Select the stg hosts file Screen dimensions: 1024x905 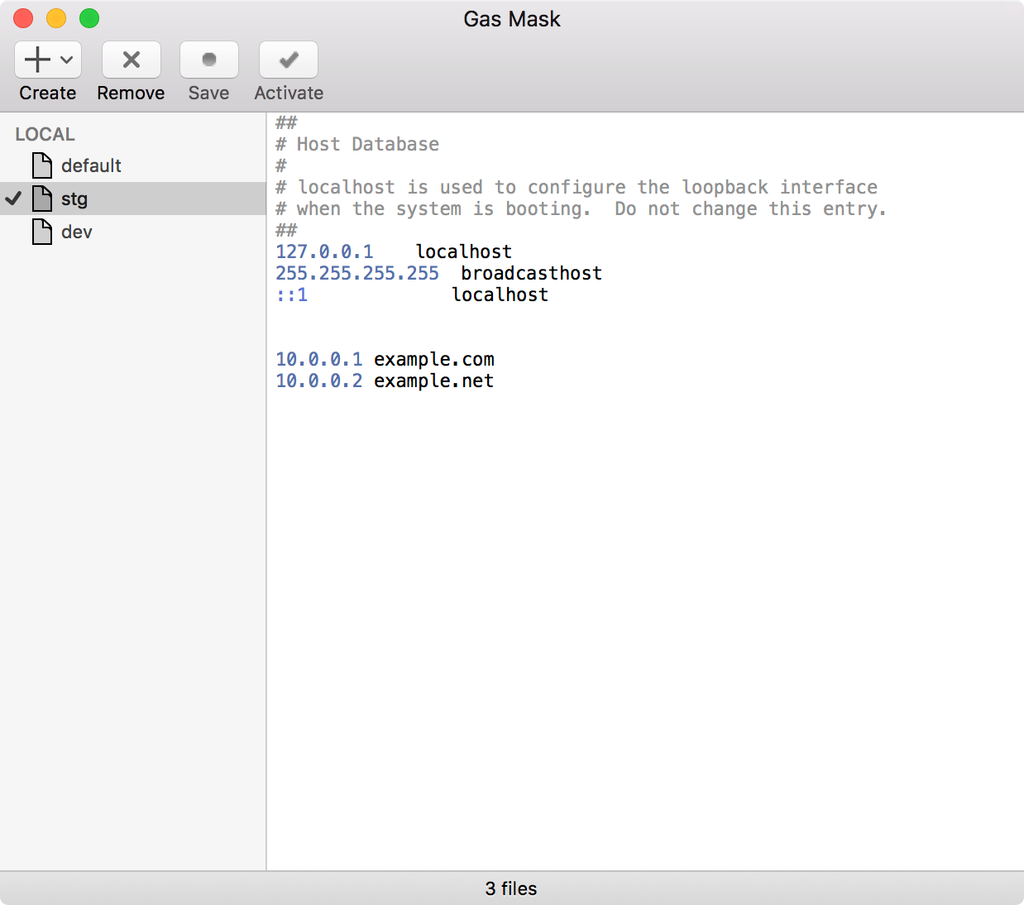(133, 198)
